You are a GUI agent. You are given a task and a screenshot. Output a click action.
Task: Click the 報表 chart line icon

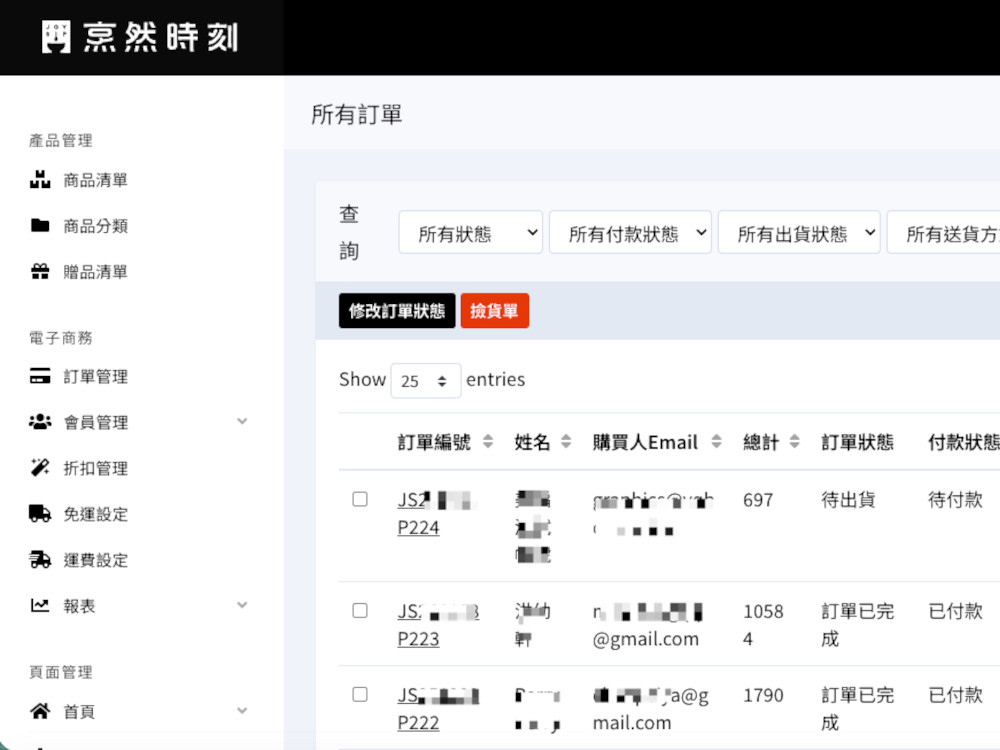(x=40, y=605)
